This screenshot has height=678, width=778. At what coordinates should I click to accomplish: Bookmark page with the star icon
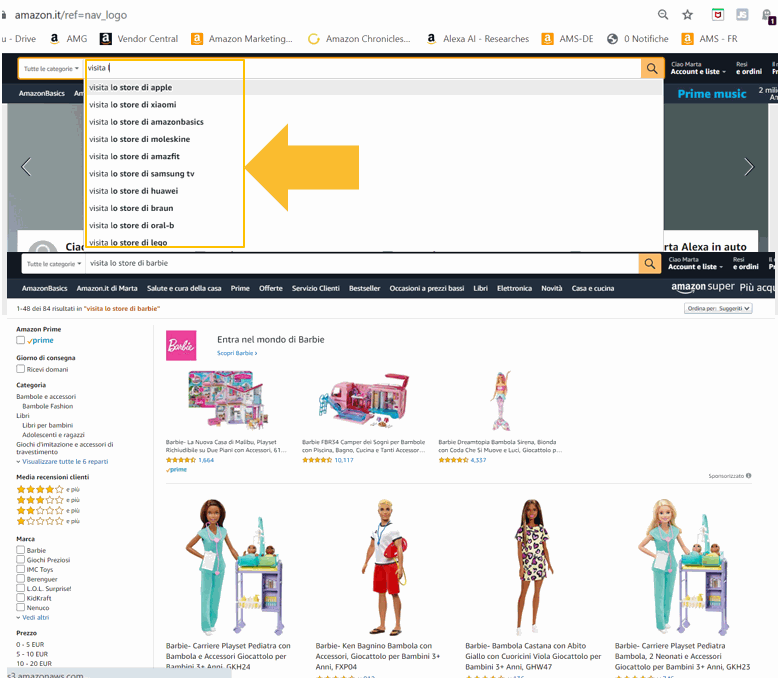coord(688,15)
